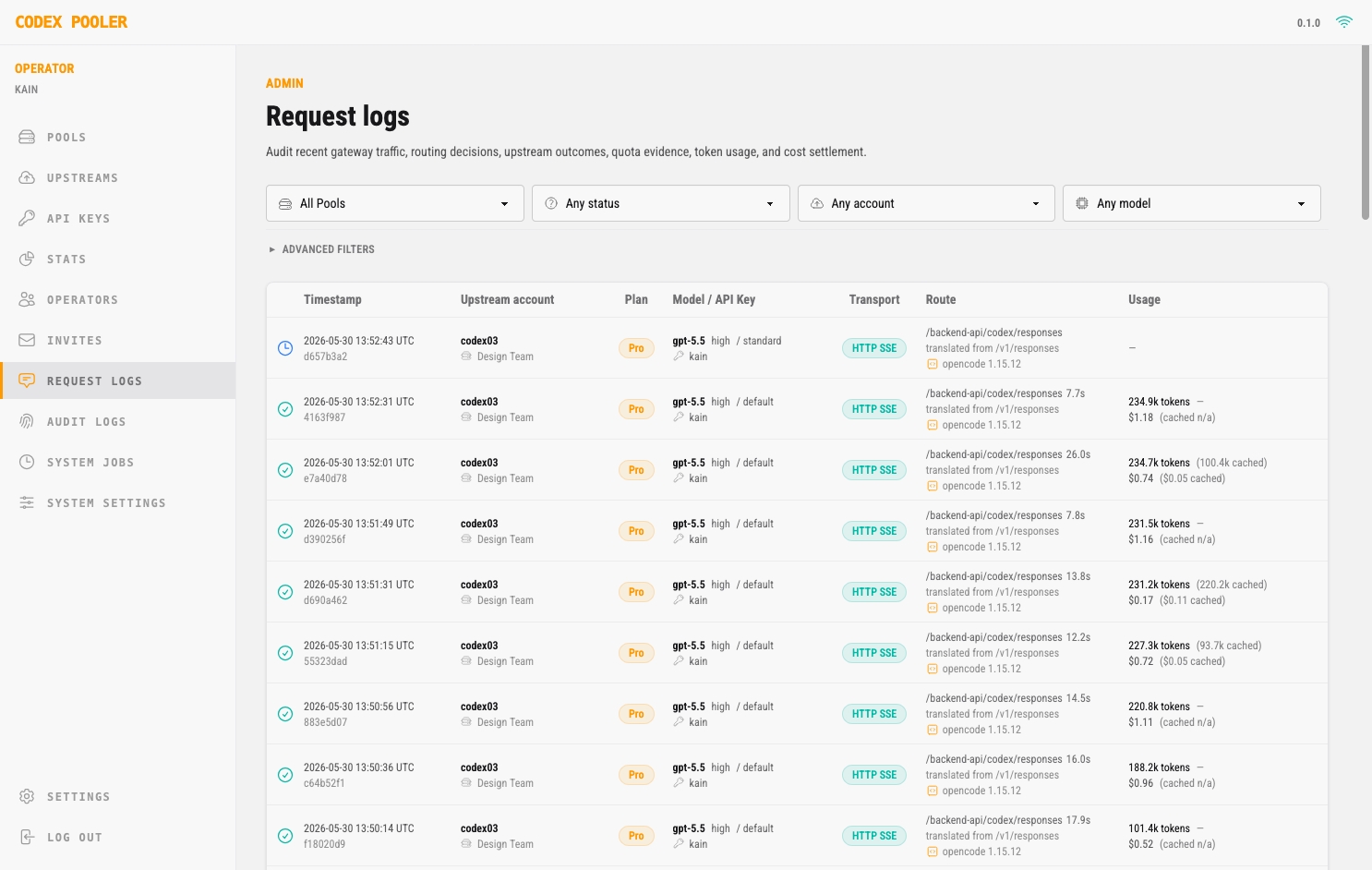Screen dimensions: 1372x870
Task: Click success check icon for f18020d9
Action: [285, 836]
